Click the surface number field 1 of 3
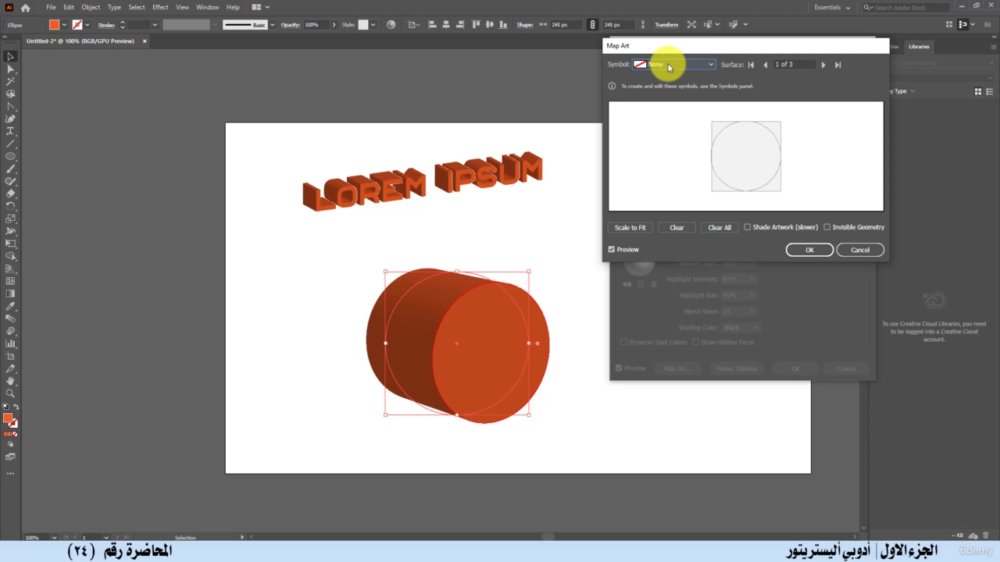 [x=794, y=64]
